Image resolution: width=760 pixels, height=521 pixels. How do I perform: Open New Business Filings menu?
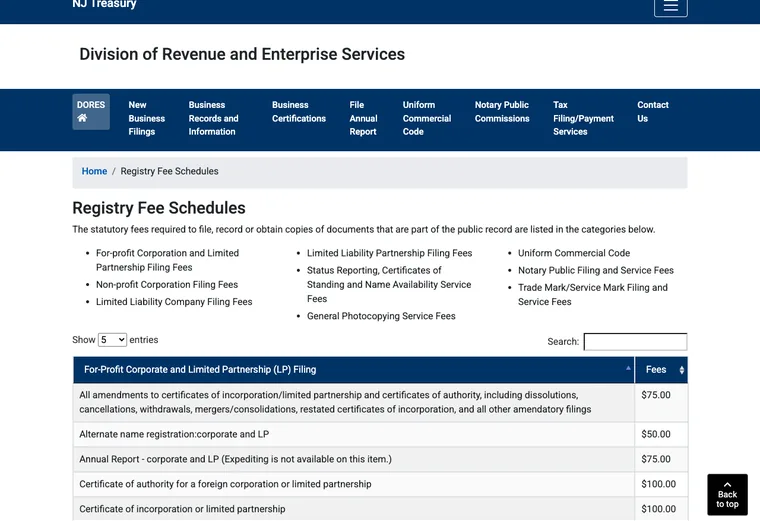(146, 118)
